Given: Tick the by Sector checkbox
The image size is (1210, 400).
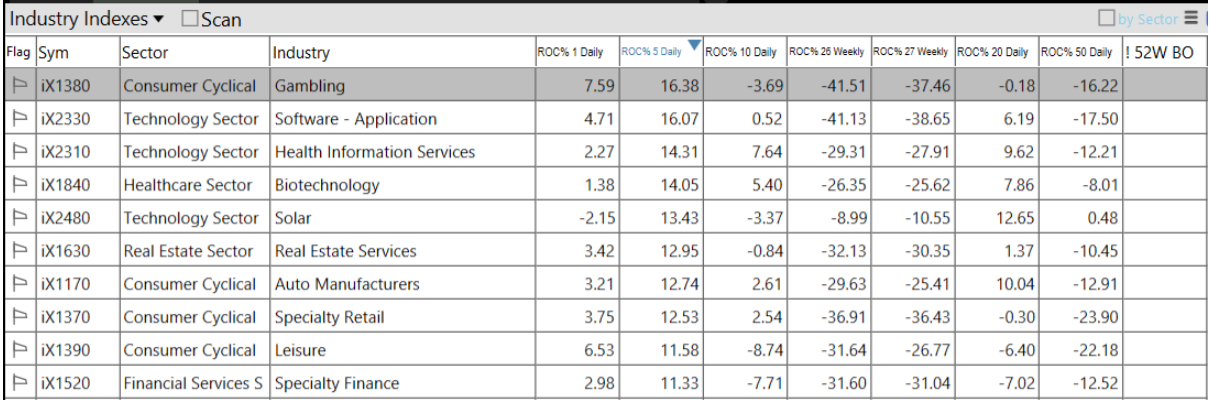Looking at the screenshot, I should click(1107, 18).
